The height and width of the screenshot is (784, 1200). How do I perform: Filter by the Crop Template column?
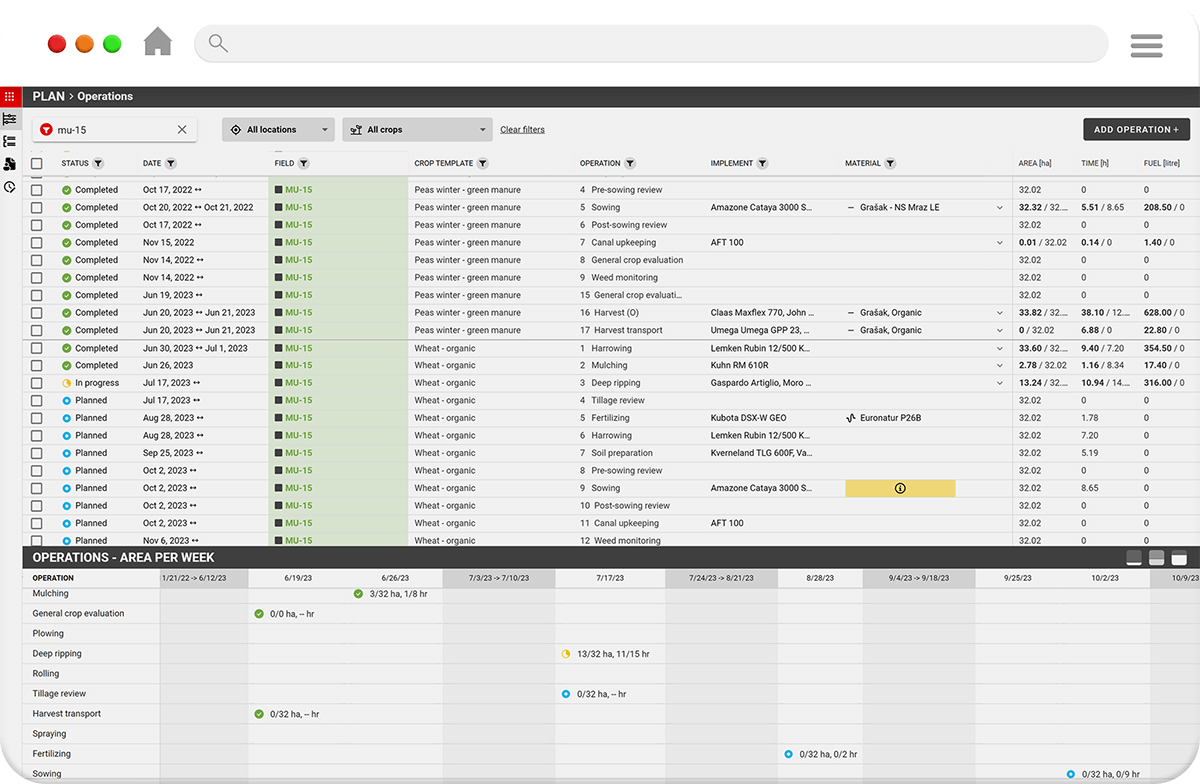click(x=483, y=163)
